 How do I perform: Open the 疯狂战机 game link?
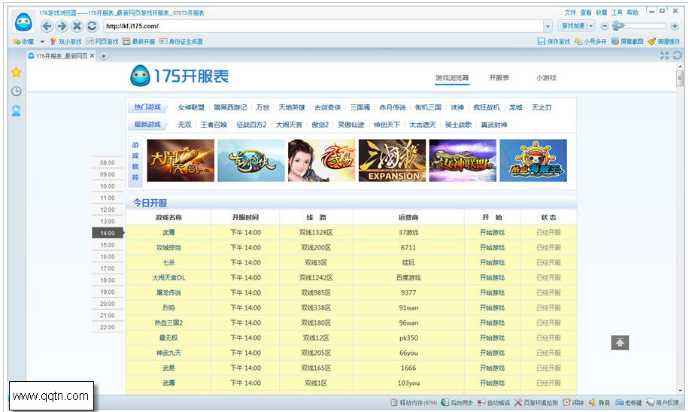[x=486, y=107]
